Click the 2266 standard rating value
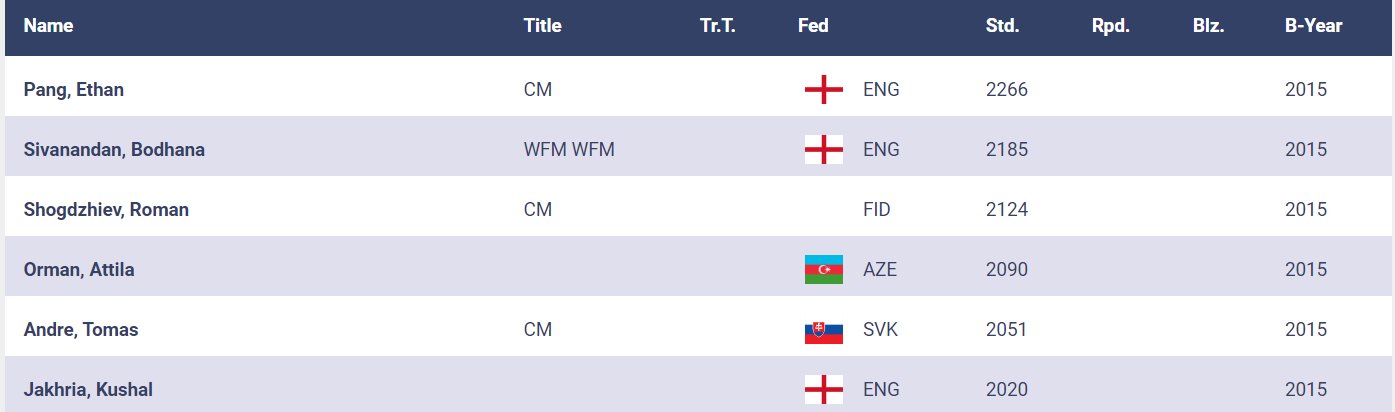Screen dimensions: 1395x412 (x=1006, y=90)
